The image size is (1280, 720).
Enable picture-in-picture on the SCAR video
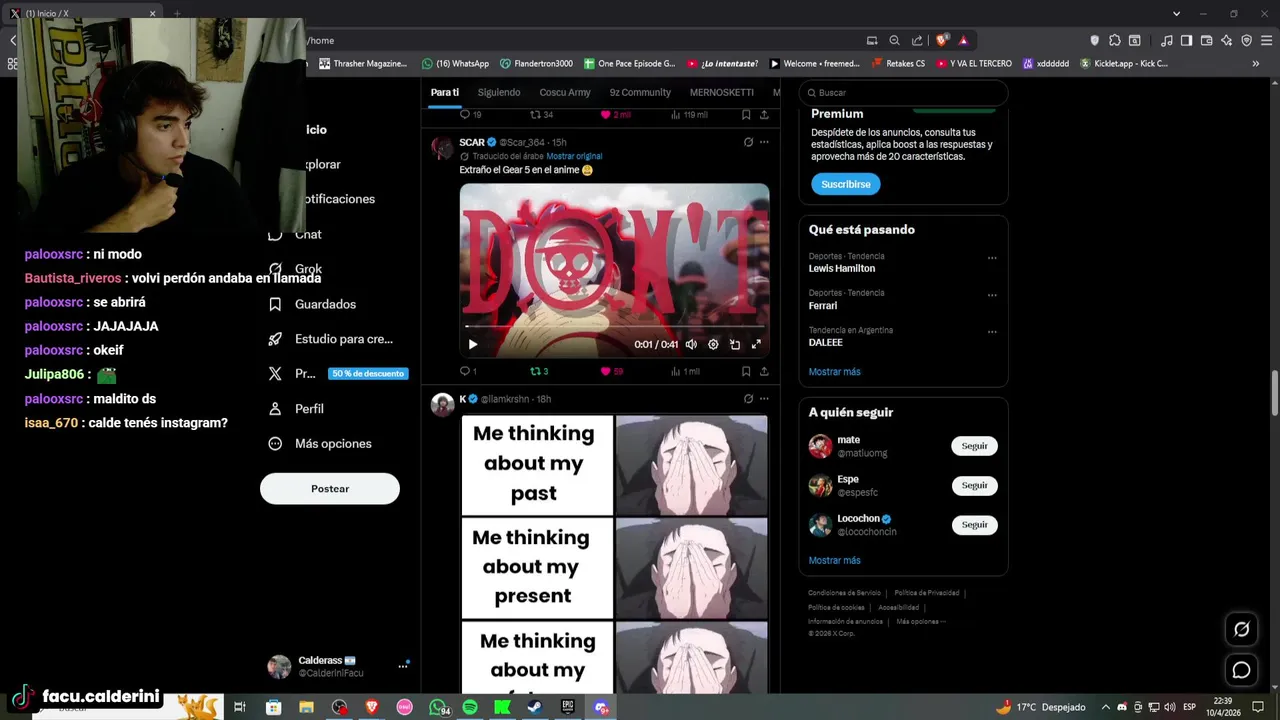(735, 344)
